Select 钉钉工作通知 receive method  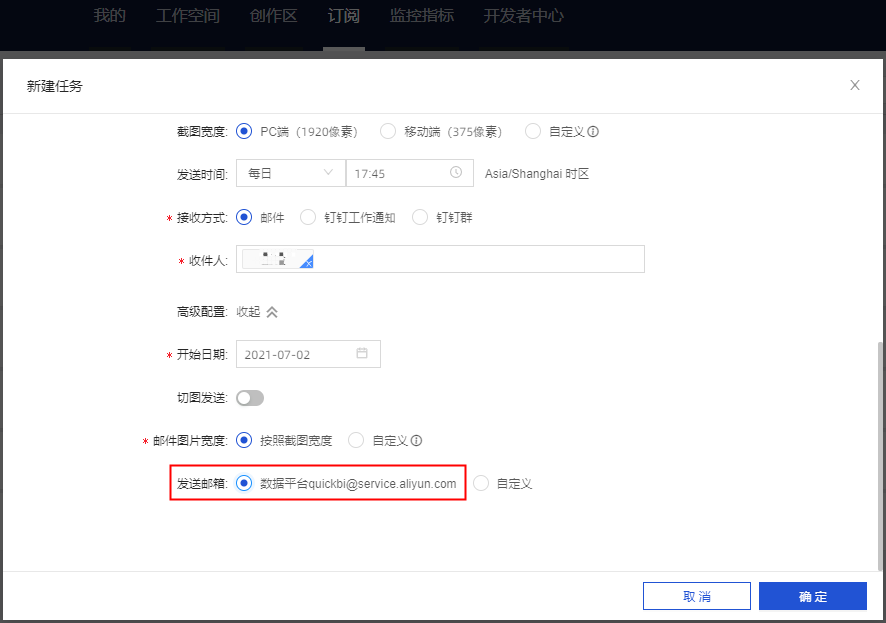[308, 217]
